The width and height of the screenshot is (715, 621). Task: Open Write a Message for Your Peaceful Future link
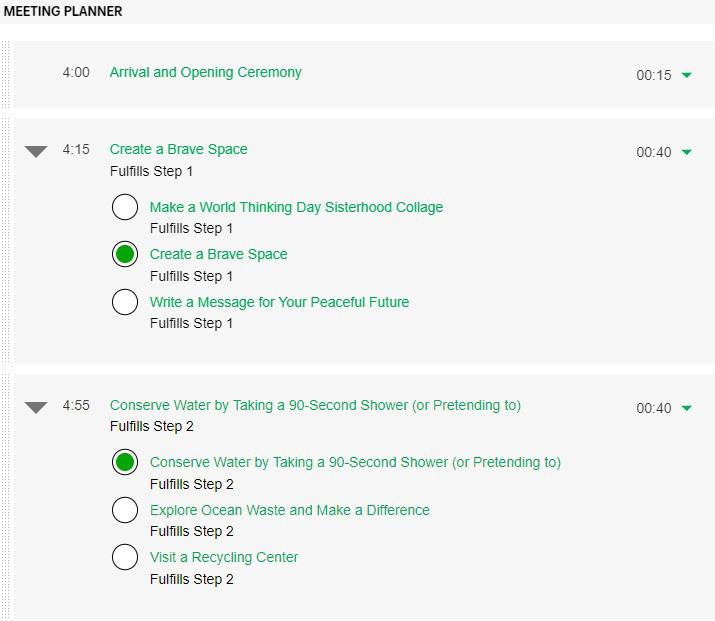tap(279, 302)
